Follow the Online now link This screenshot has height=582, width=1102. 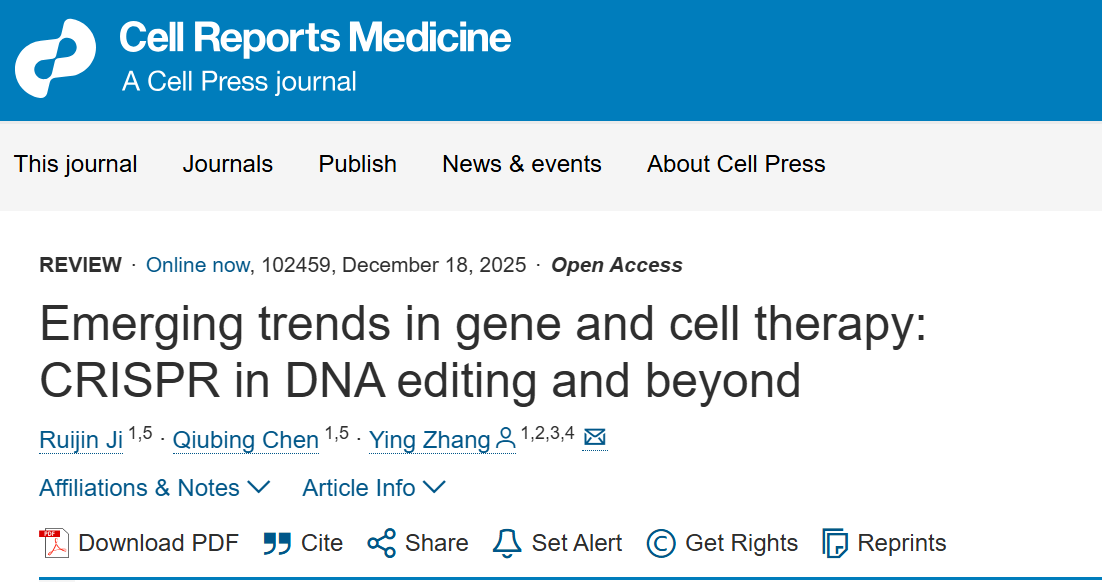click(x=198, y=265)
